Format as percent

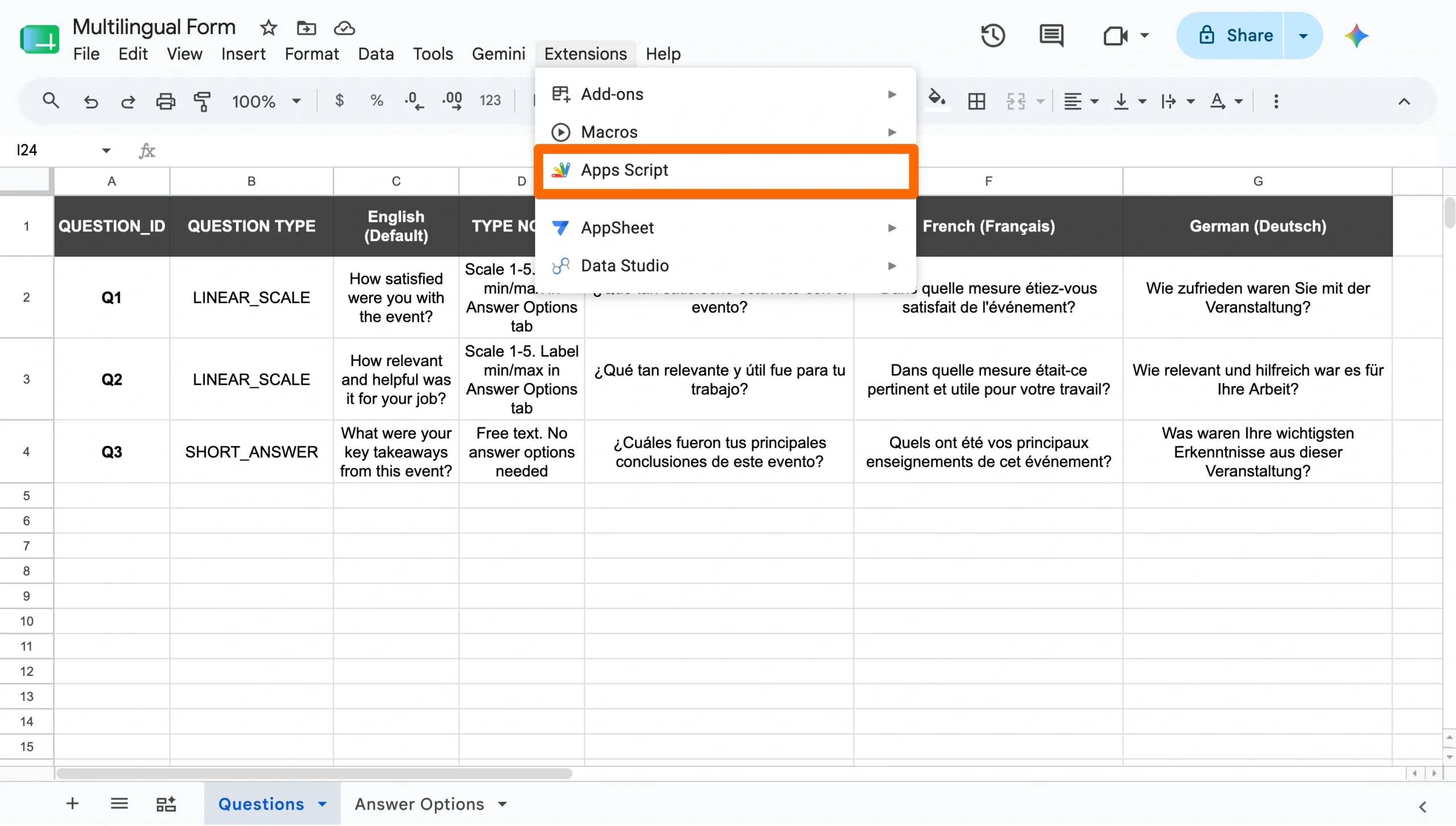point(377,101)
